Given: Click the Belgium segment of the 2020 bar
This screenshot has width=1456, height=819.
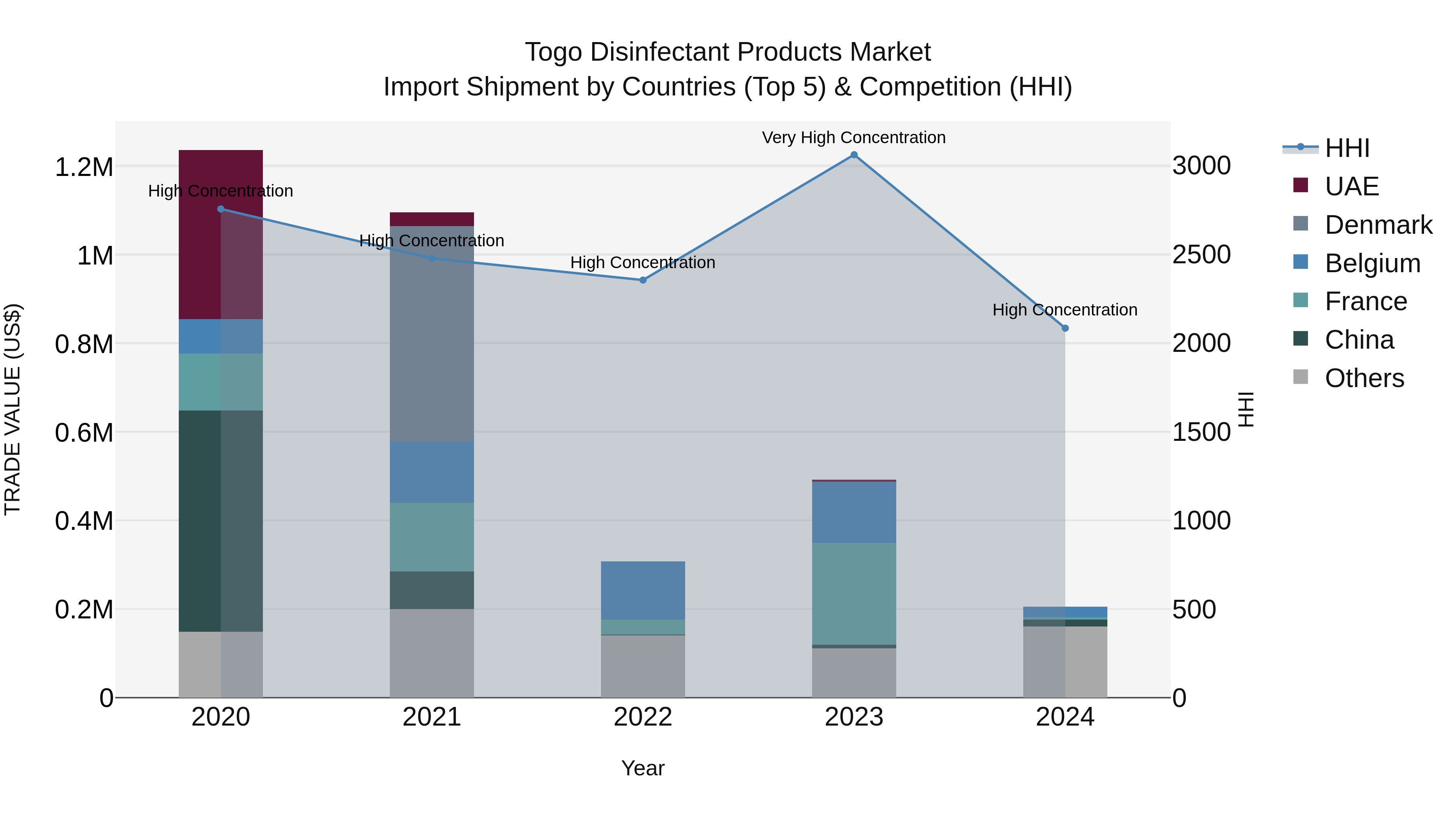Looking at the screenshot, I should coord(221,337).
